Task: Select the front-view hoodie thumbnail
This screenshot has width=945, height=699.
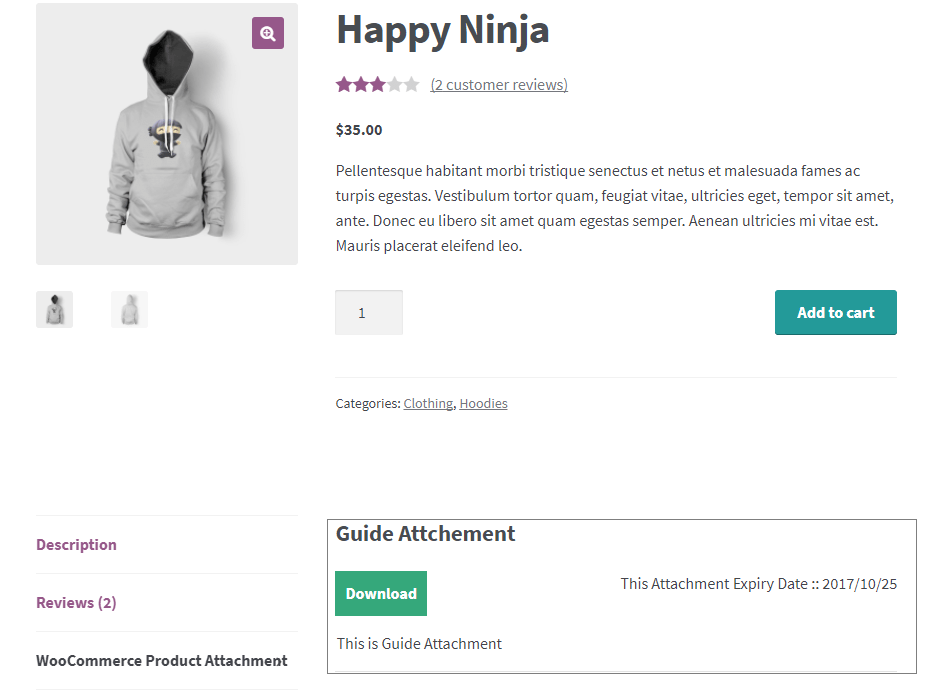Action: click(54, 310)
